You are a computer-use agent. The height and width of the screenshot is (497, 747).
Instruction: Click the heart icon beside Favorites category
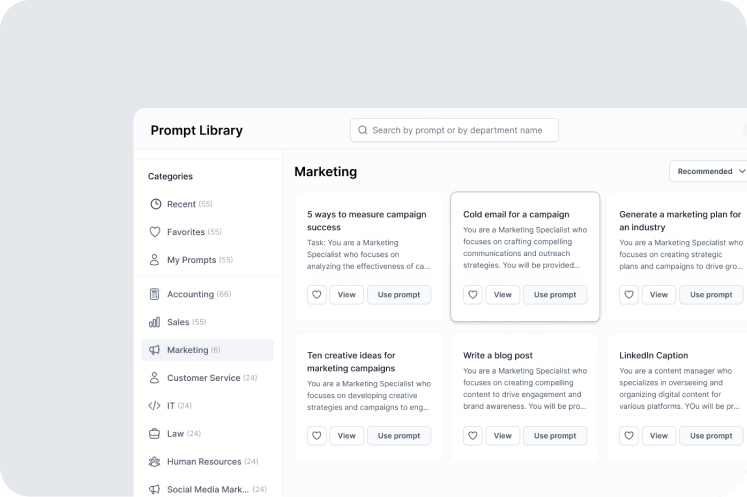coord(155,232)
